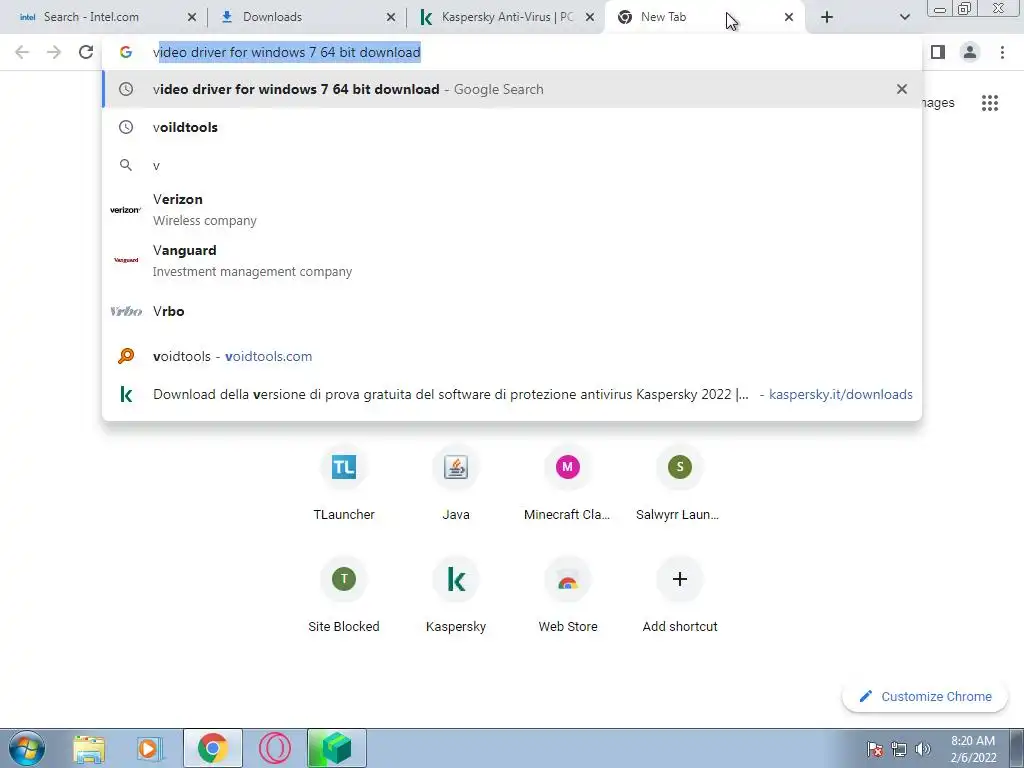Image resolution: width=1024 pixels, height=768 pixels.
Task: Click the forward navigation arrow
Action: [x=54, y=52]
